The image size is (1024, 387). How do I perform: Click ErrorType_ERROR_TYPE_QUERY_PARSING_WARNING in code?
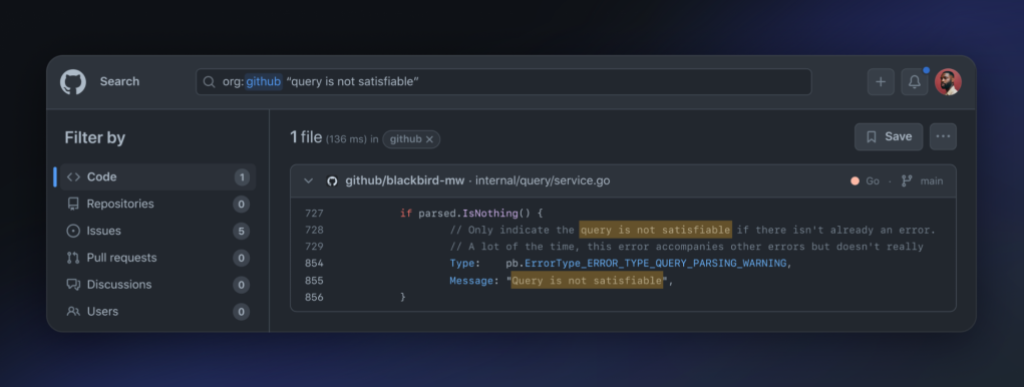[x=655, y=264]
